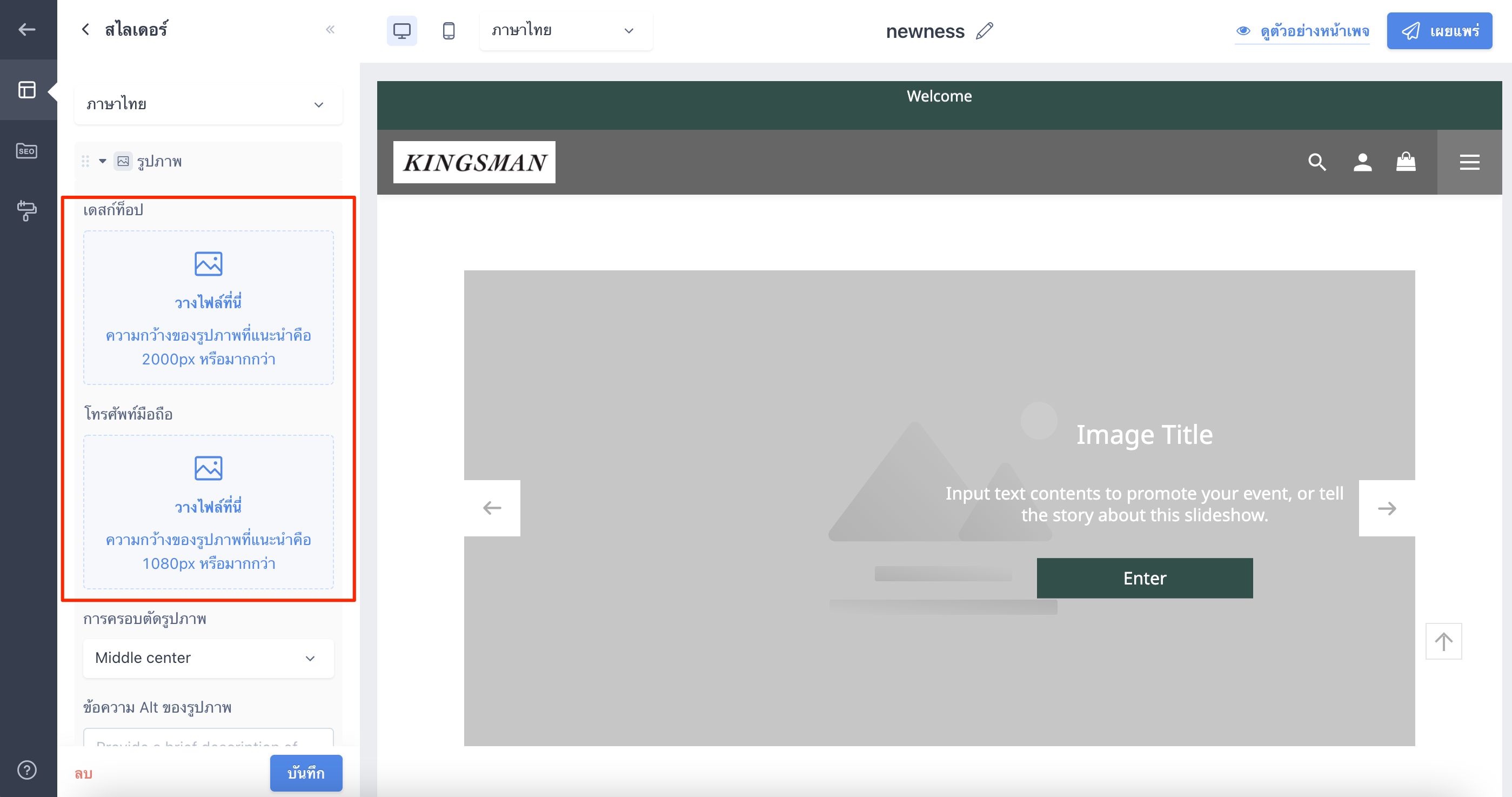Image resolution: width=1512 pixels, height=797 pixels.
Task: Go to previous slide with left arrow
Action: (492, 508)
